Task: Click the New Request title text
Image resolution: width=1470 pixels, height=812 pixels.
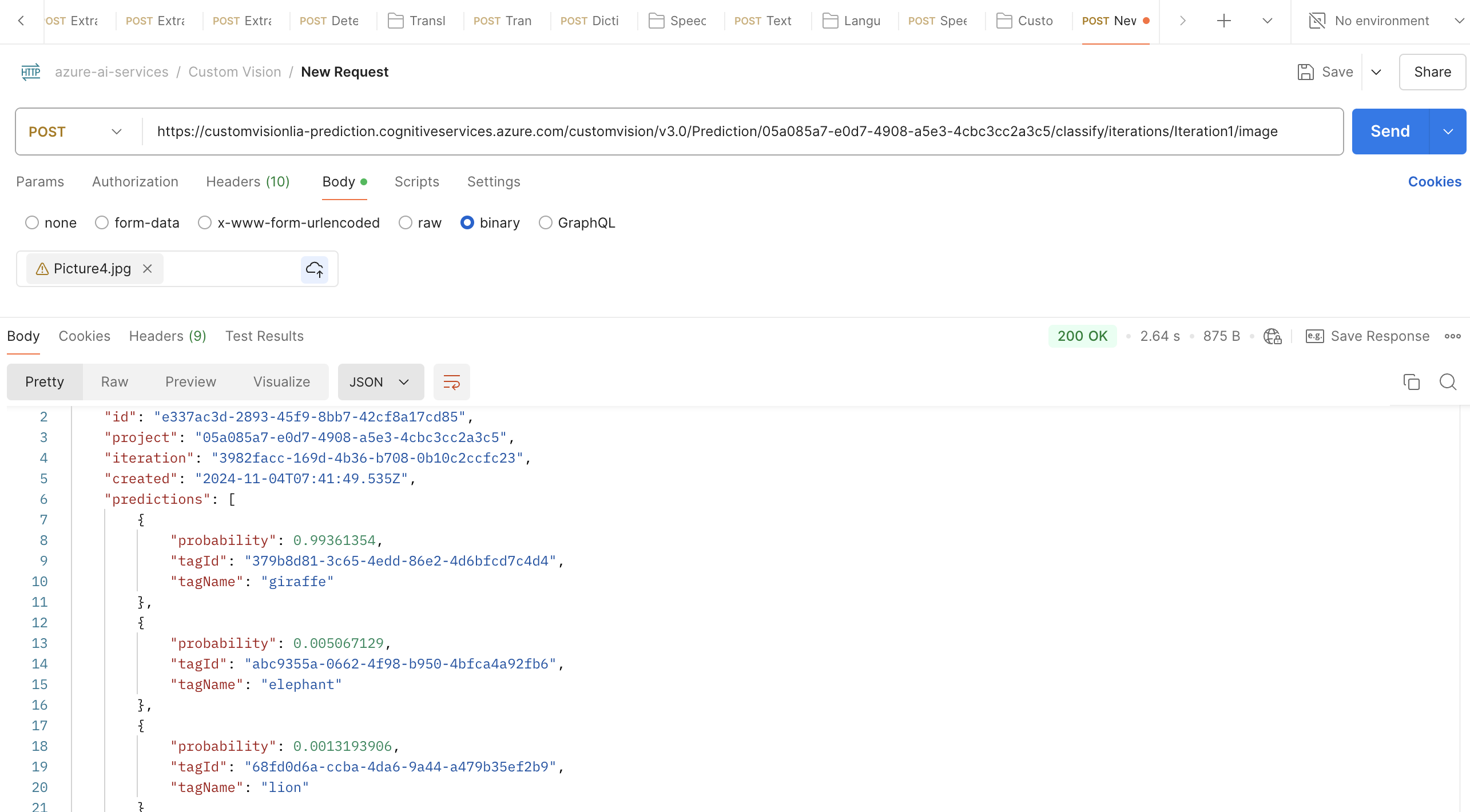Action: 344,72
